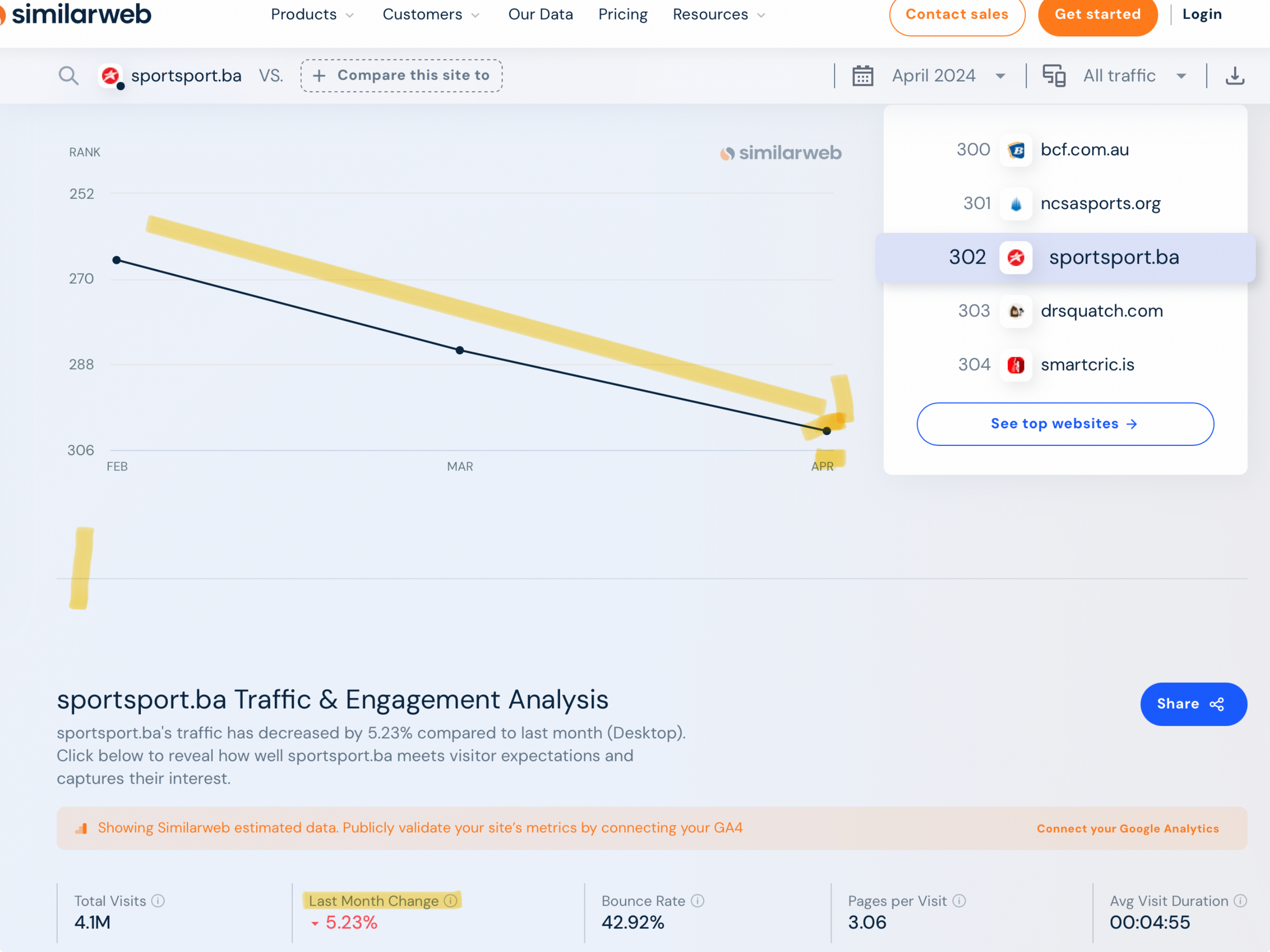Click the devices All traffic icon
1270x952 pixels.
point(1054,75)
